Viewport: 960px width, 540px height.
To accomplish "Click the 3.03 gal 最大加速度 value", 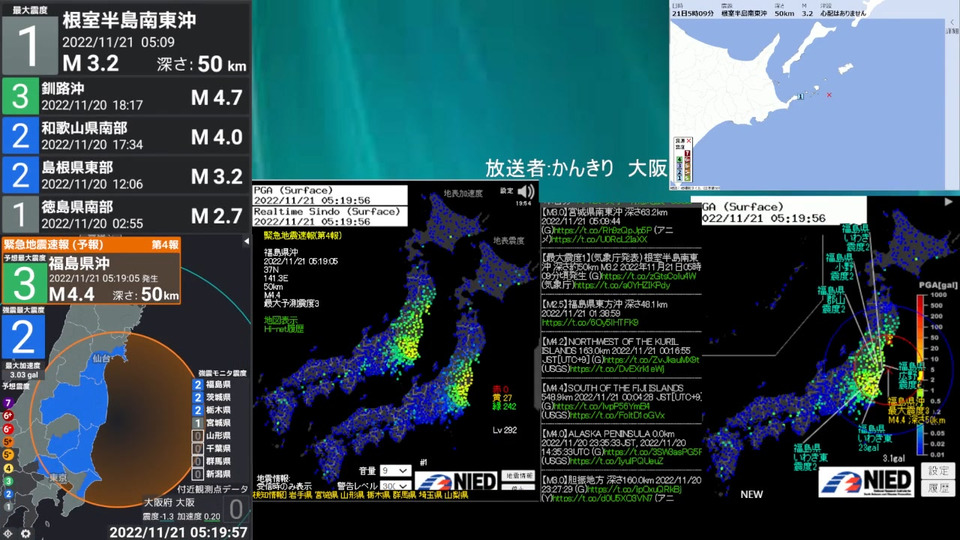I will coord(24,375).
